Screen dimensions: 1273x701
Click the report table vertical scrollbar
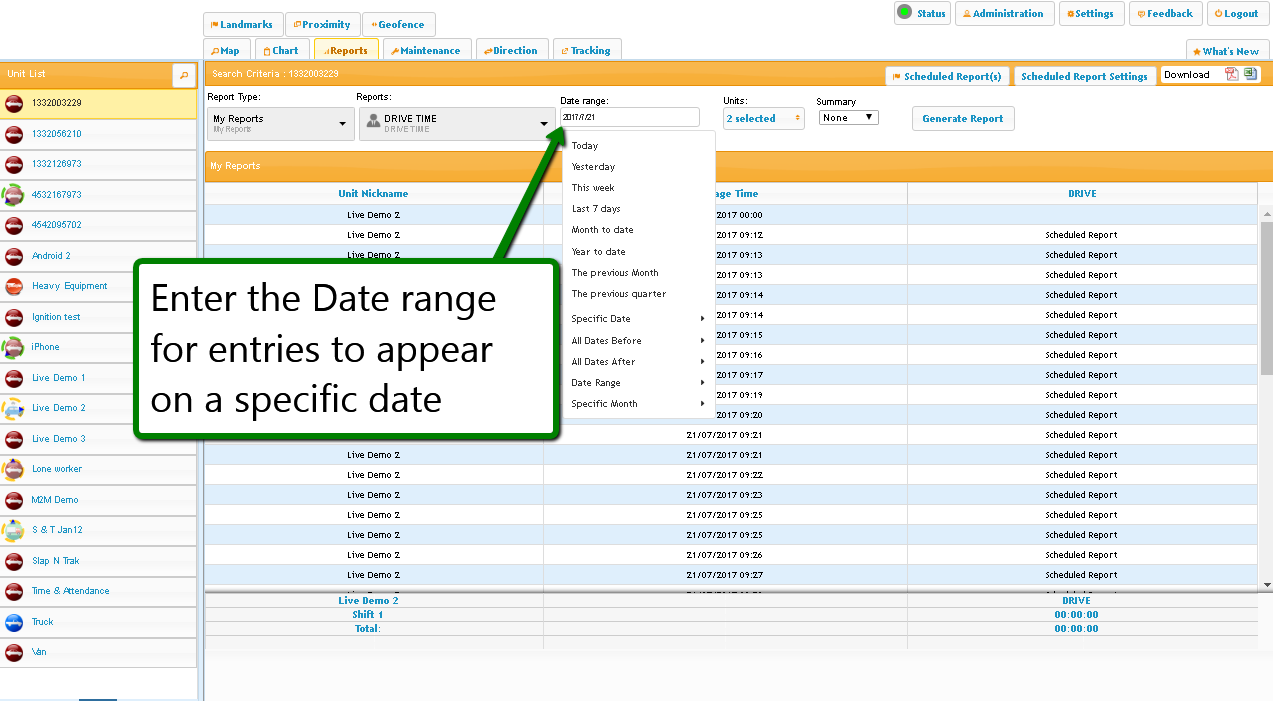pyautogui.click(x=1266, y=300)
